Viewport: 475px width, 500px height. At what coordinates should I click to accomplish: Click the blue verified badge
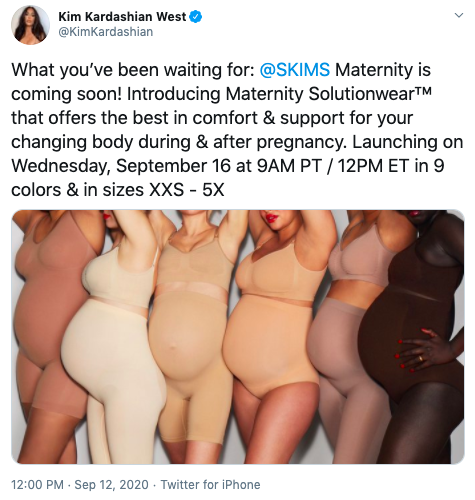(x=196, y=17)
